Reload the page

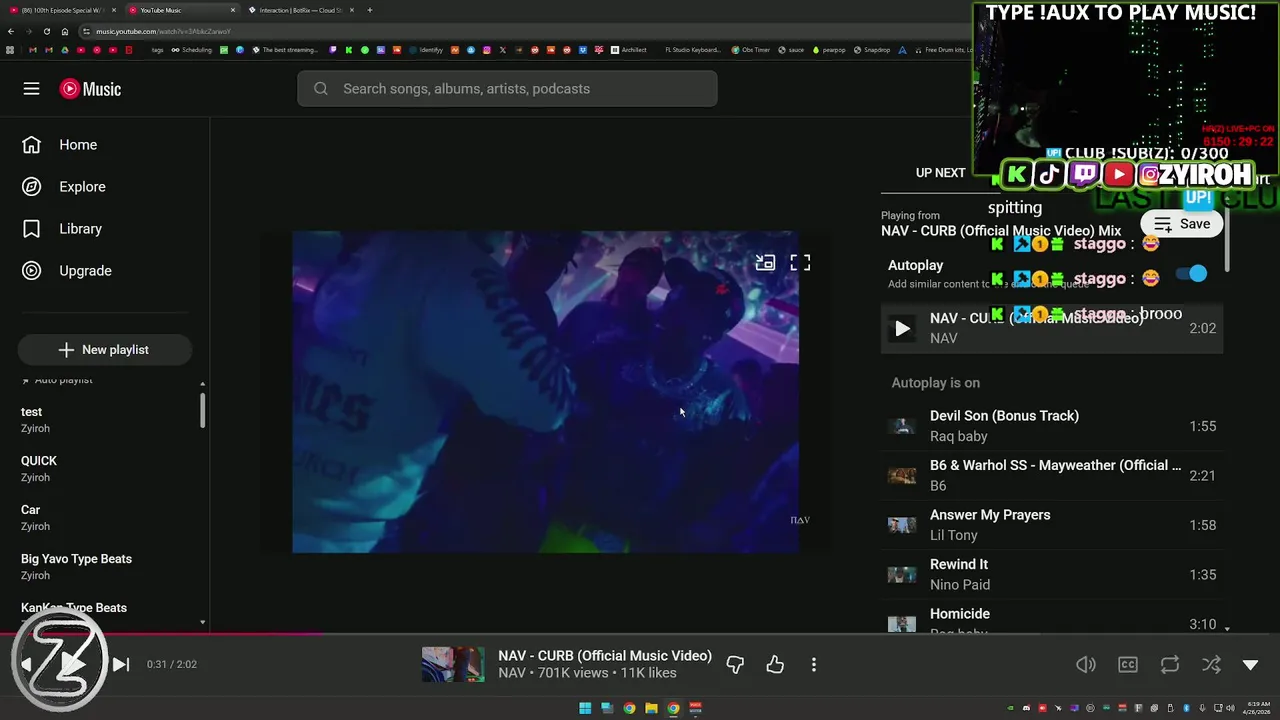46,31
